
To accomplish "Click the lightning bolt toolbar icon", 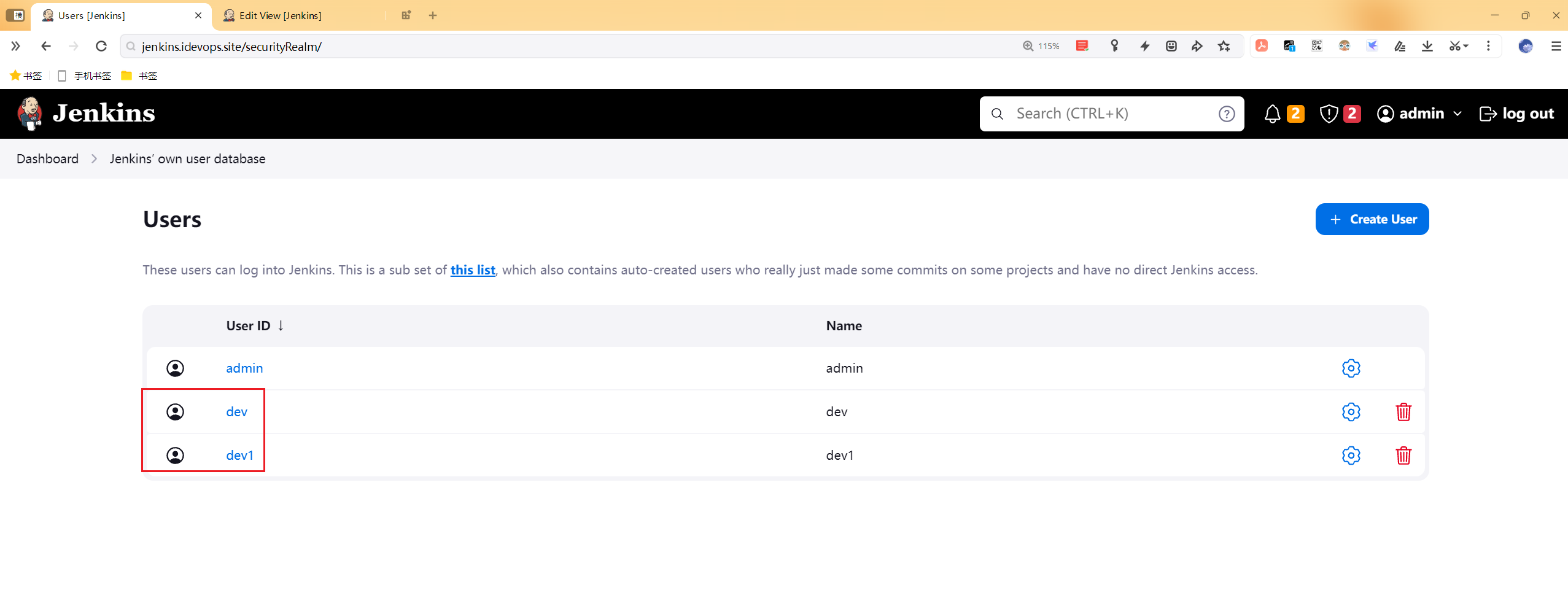I will (x=1145, y=46).
